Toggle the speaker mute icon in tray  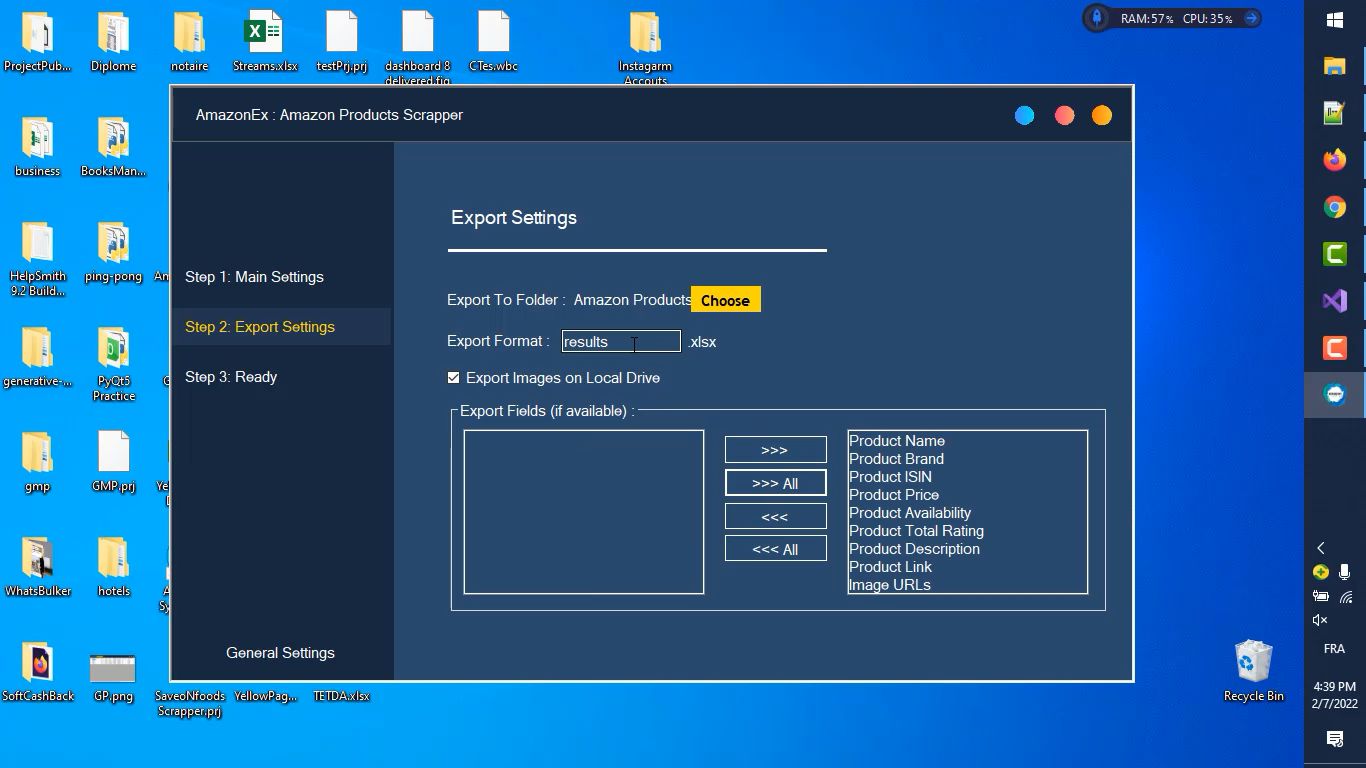pyautogui.click(x=1320, y=620)
